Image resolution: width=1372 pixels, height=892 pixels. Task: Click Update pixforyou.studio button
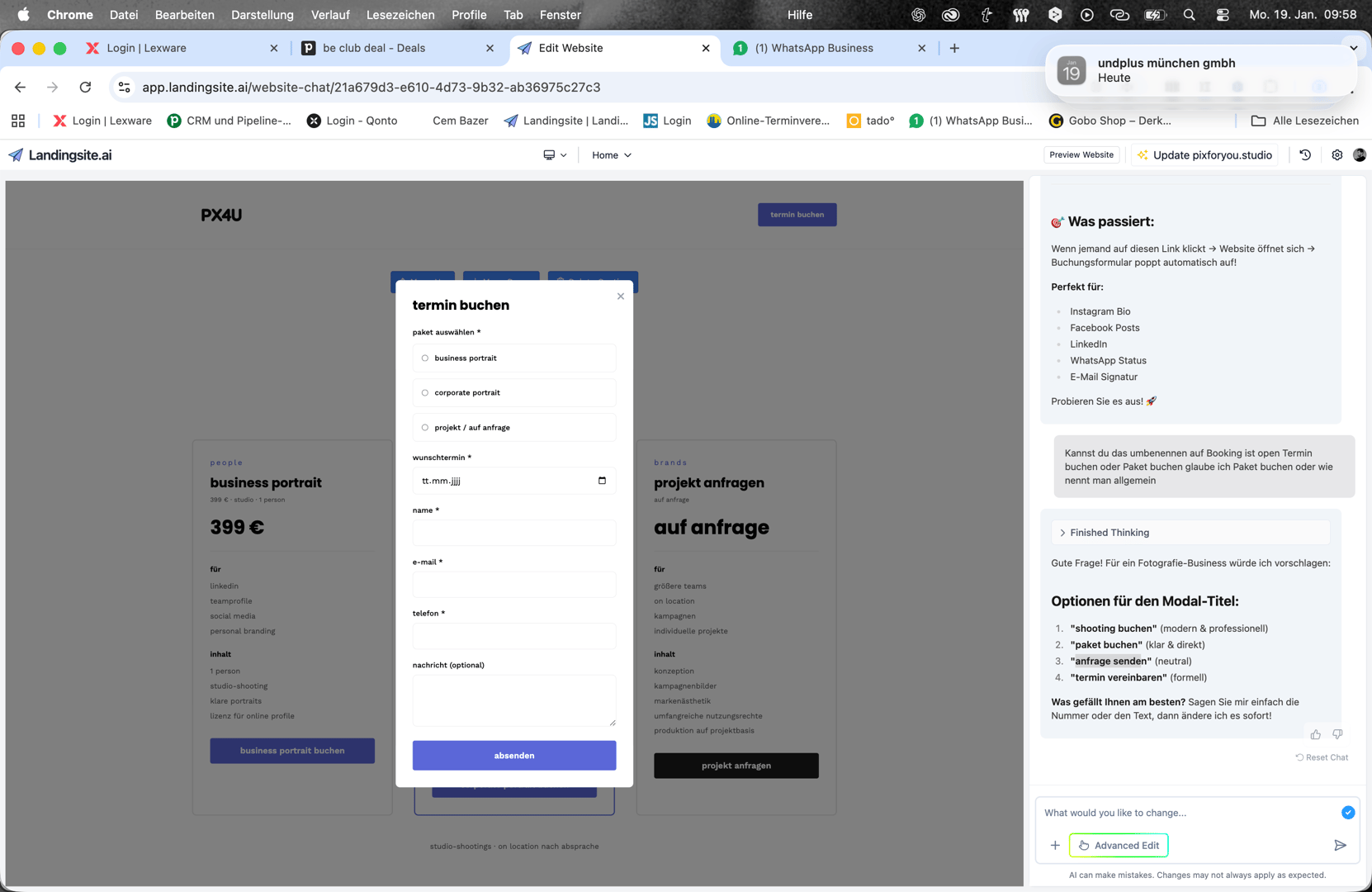click(1204, 155)
